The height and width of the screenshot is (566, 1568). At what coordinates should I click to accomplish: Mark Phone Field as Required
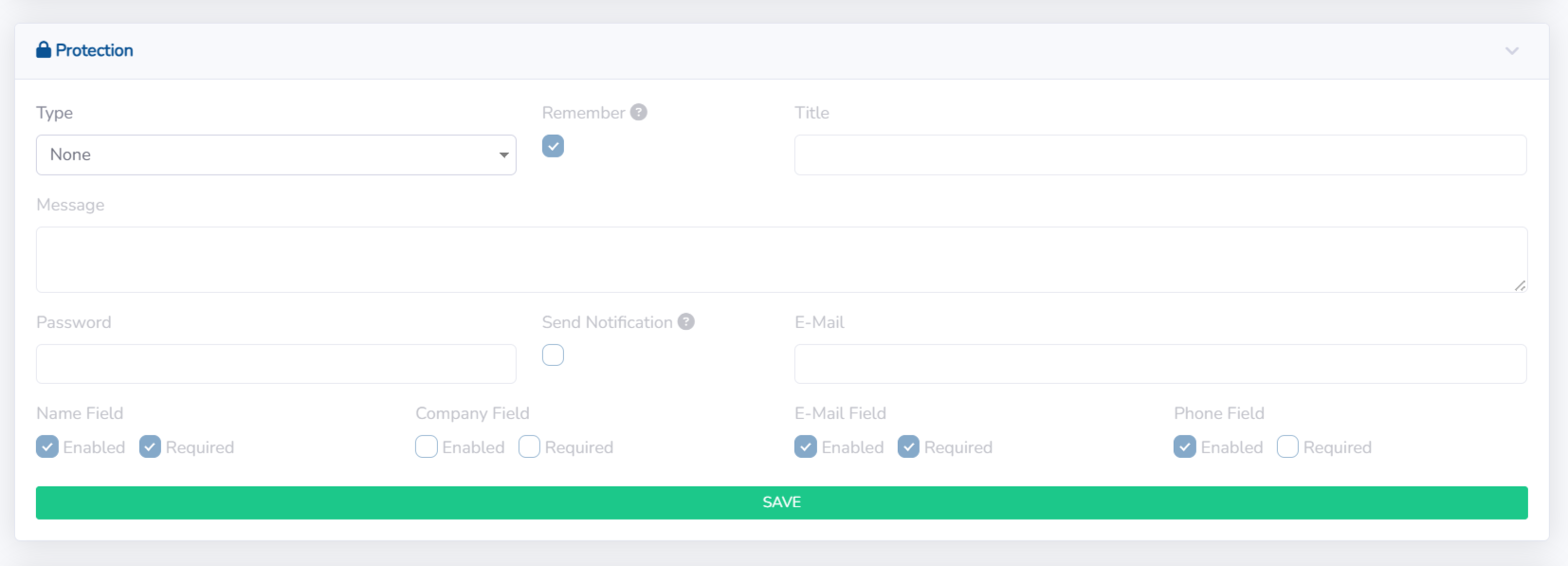(1287, 447)
